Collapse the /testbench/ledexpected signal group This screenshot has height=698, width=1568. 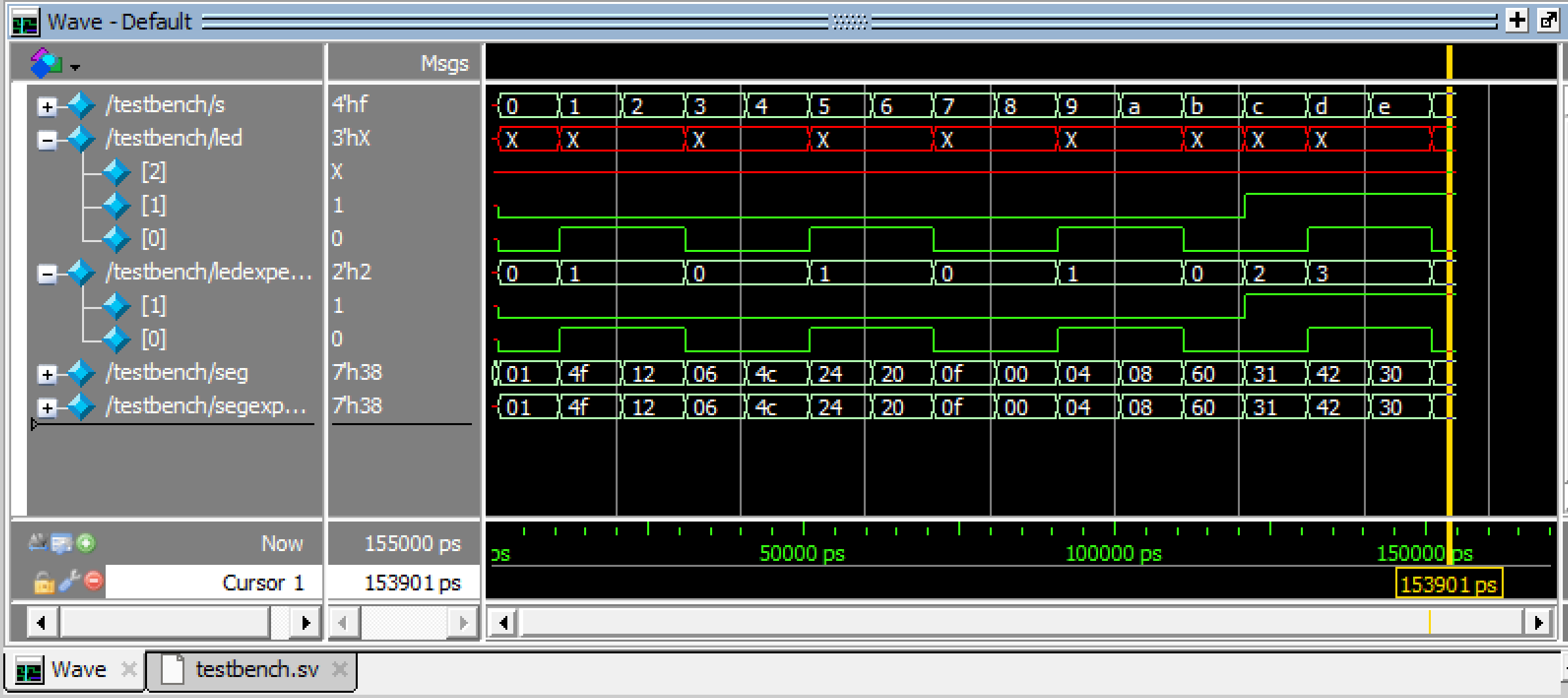pos(47,274)
